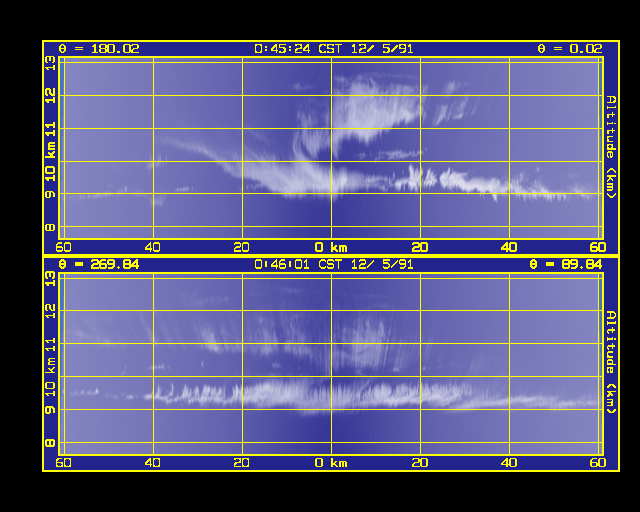Image resolution: width=640 pixels, height=512 pixels.
Task: Click the θ = 0.02 angle label
Action: click(570, 49)
